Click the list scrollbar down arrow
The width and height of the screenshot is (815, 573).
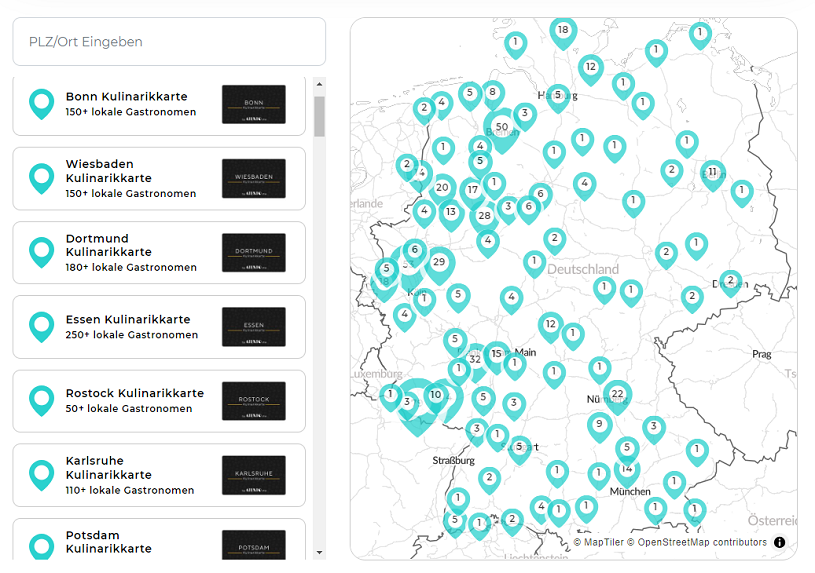coord(319,552)
